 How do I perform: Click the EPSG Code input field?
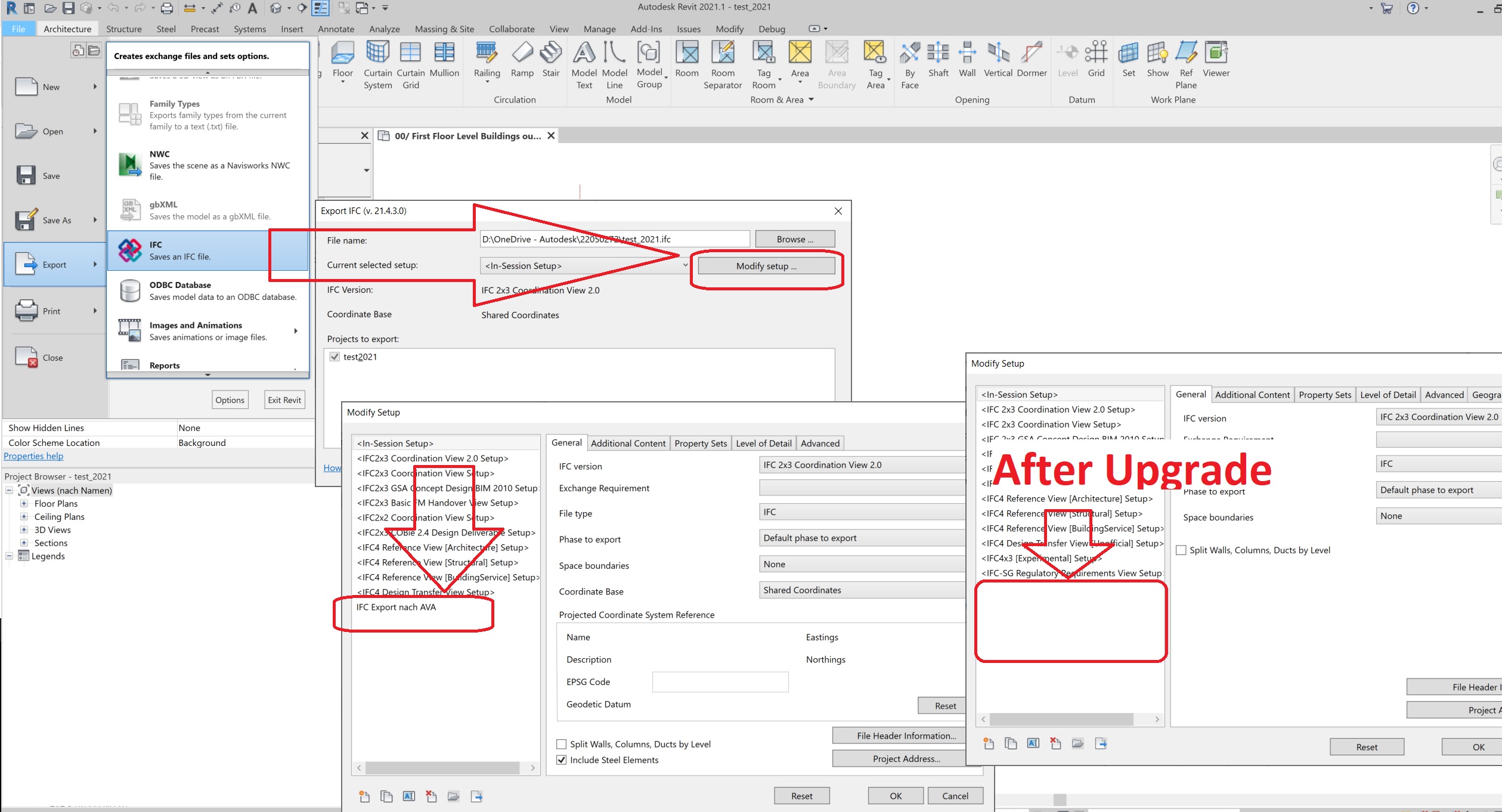click(x=720, y=681)
